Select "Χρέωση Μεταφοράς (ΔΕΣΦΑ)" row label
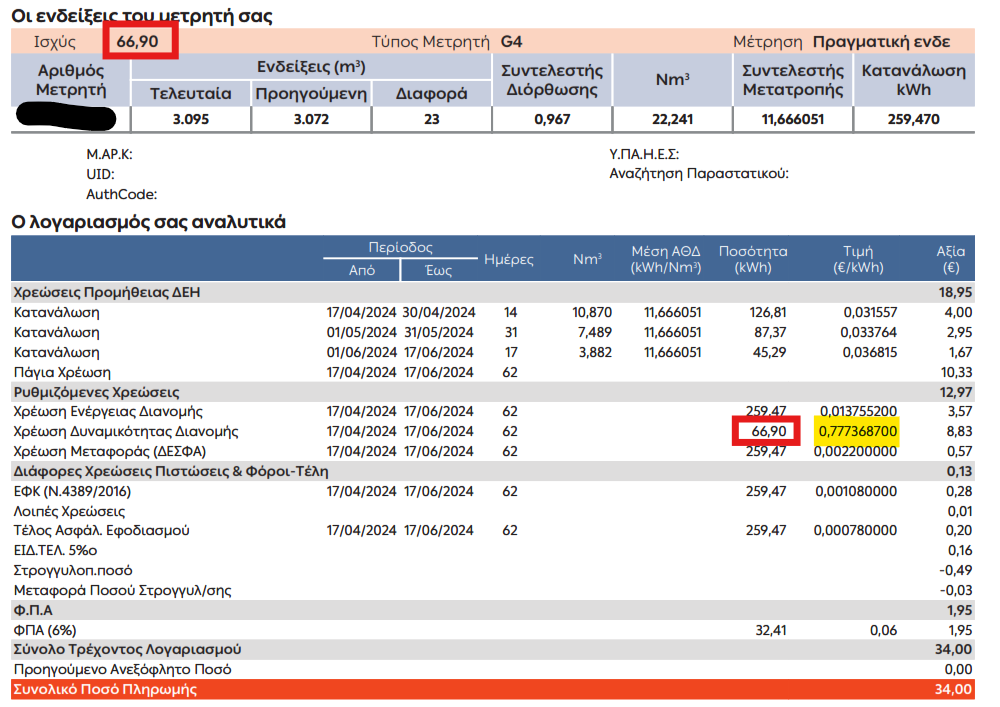The height and width of the screenshot is (707, 1000). point(110,451)
